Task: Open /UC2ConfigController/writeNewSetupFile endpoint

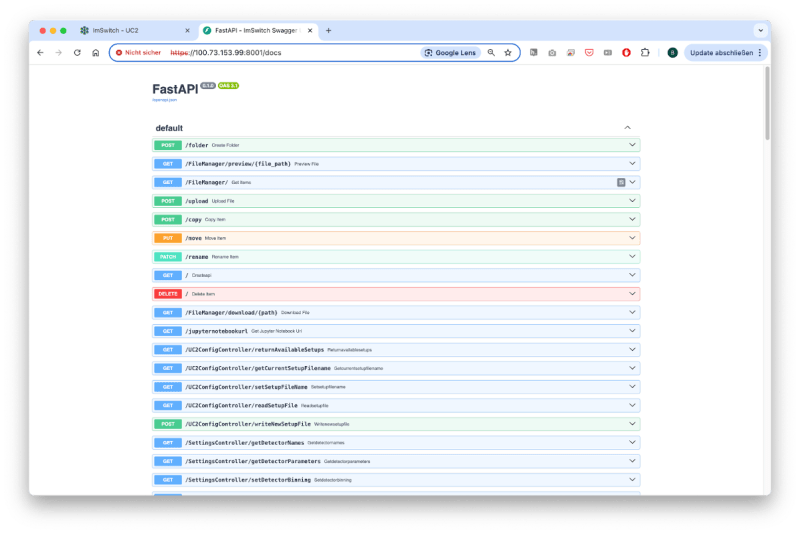Action: coord(396,424)
